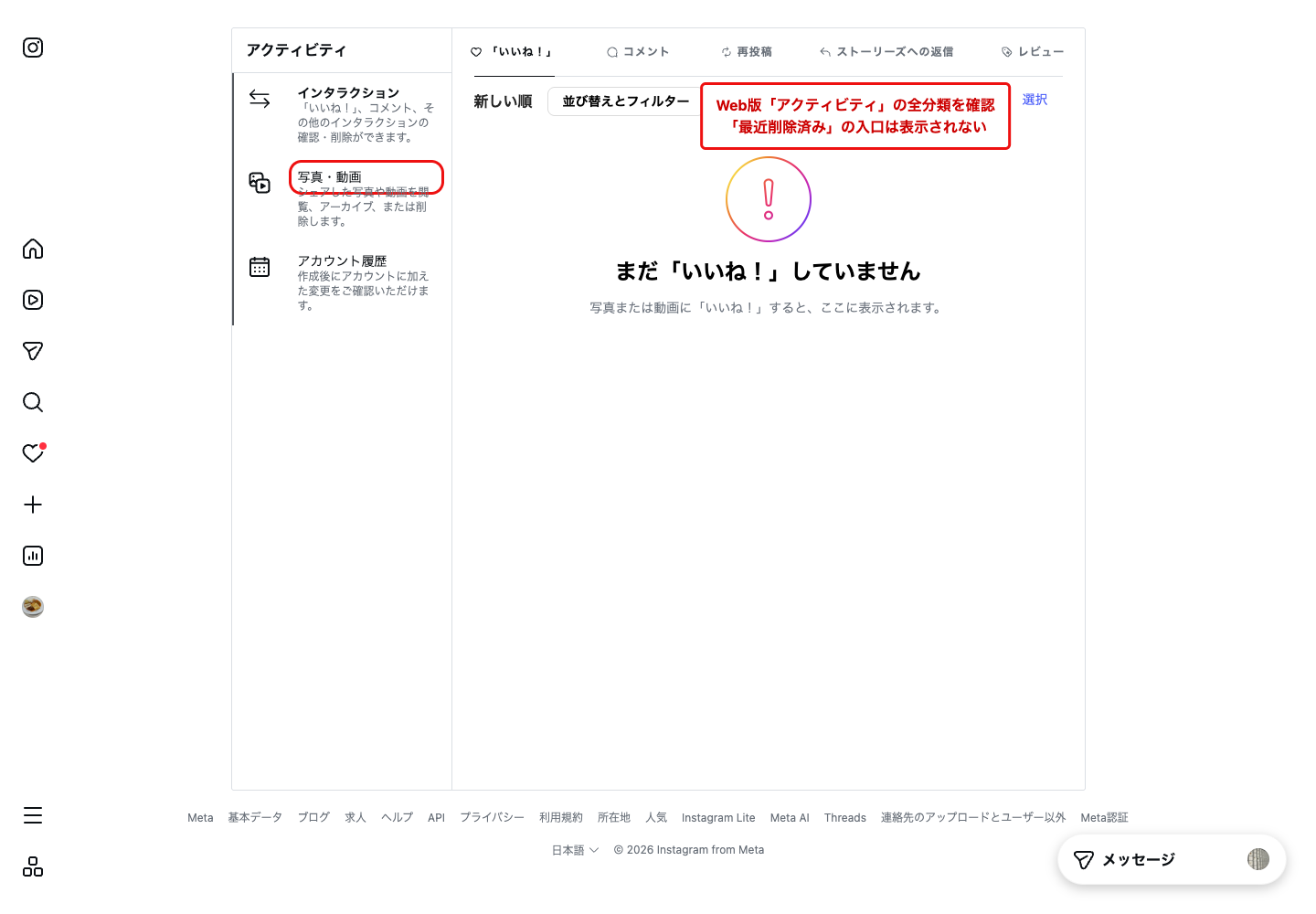The height and width of the screenshot is (914, 1316).
Task: Open Reels from the sidebar
Action: tap(33, 300)
